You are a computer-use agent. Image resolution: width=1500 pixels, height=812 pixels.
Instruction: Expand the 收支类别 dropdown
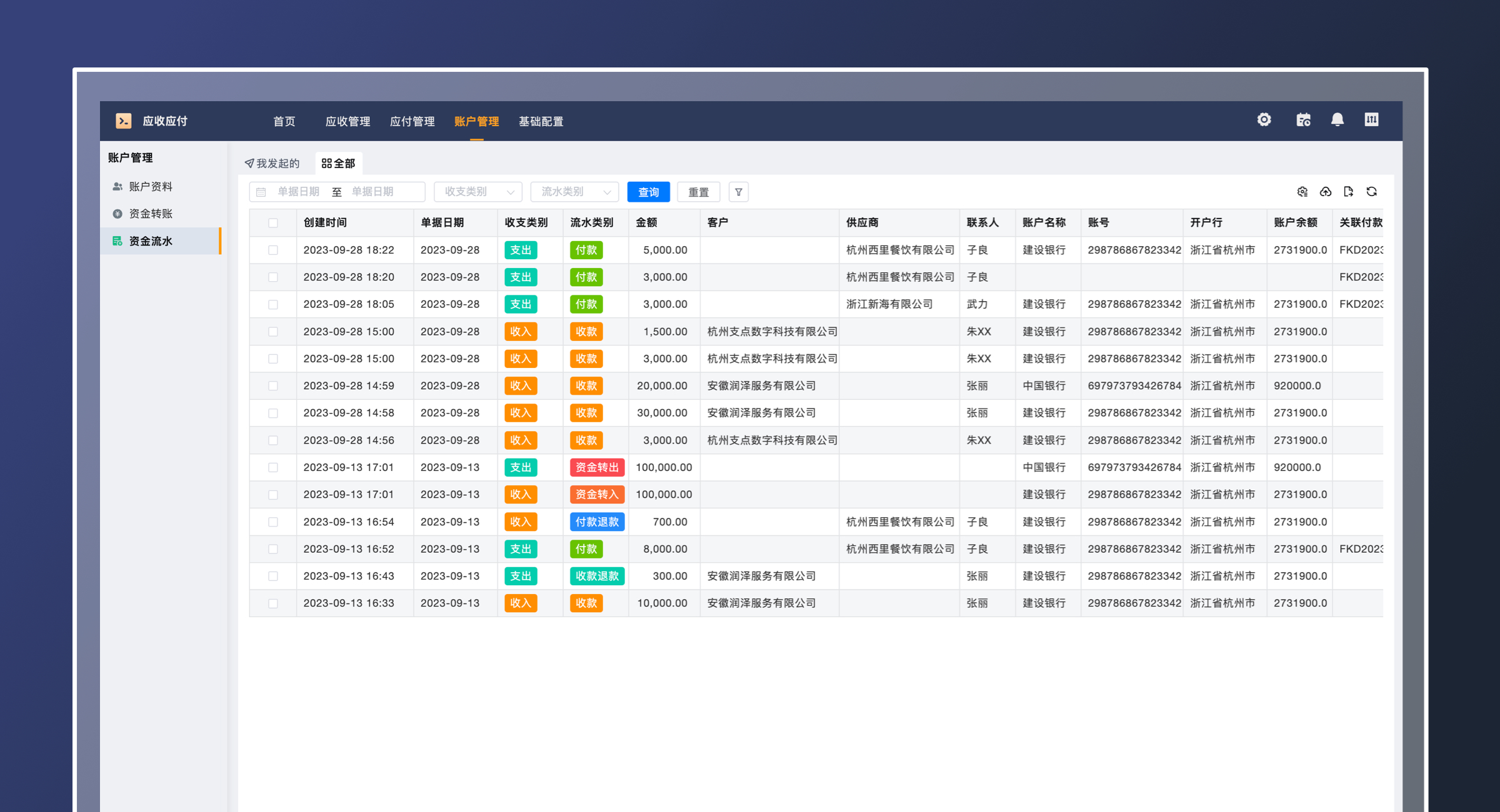click(x=477, y=192)
